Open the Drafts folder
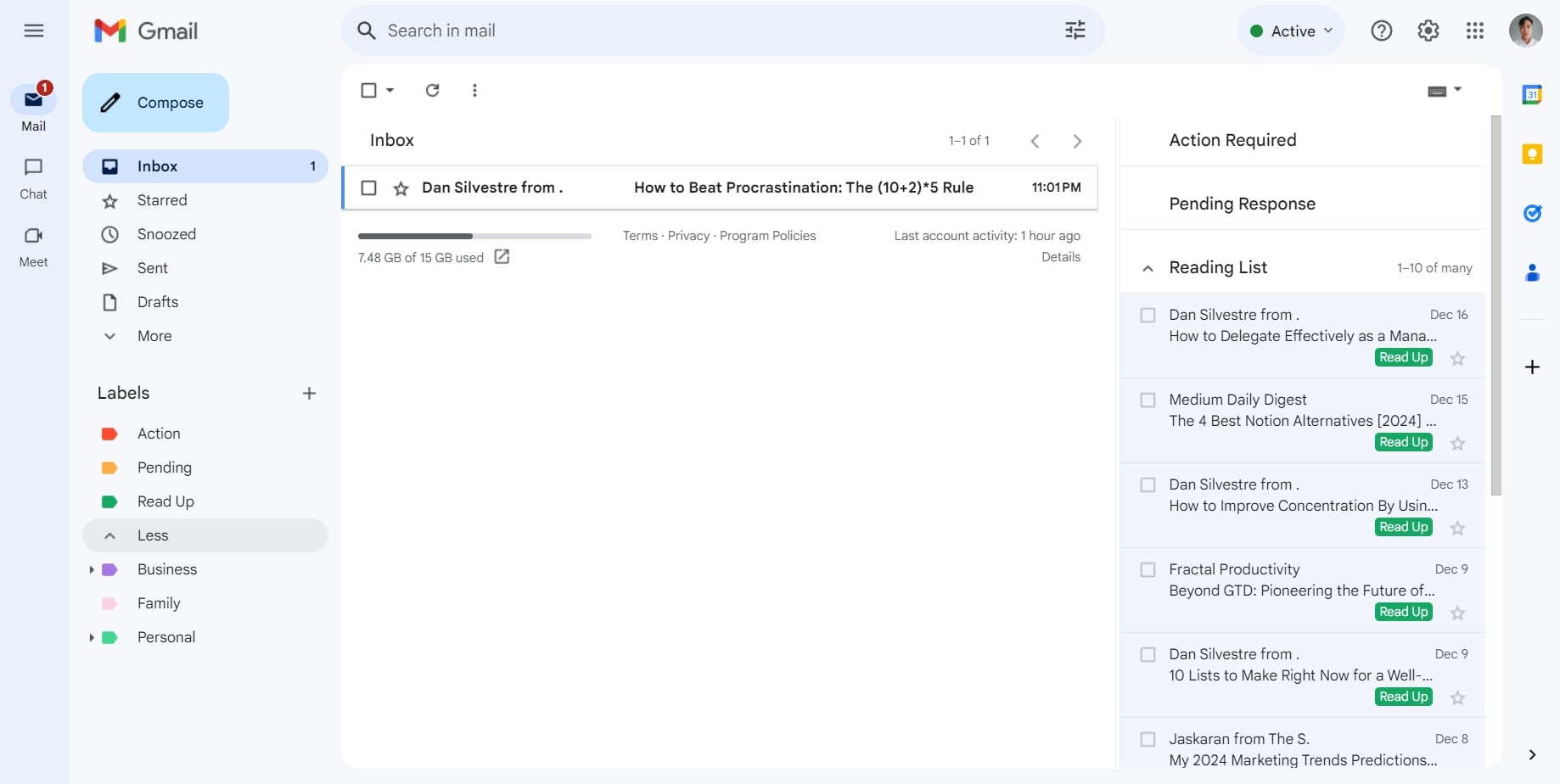 click(158, 302)
